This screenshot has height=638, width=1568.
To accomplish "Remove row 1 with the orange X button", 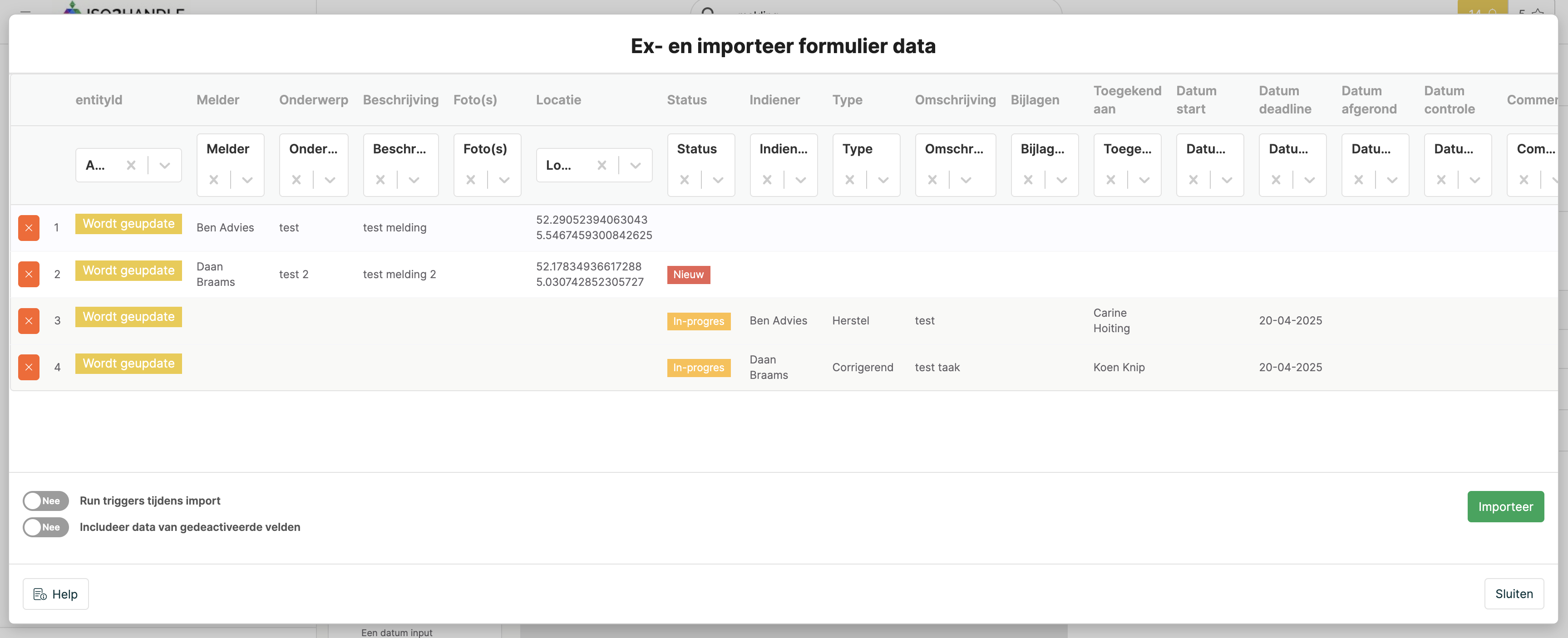I will pyautogui.click(x=29, y=228).
